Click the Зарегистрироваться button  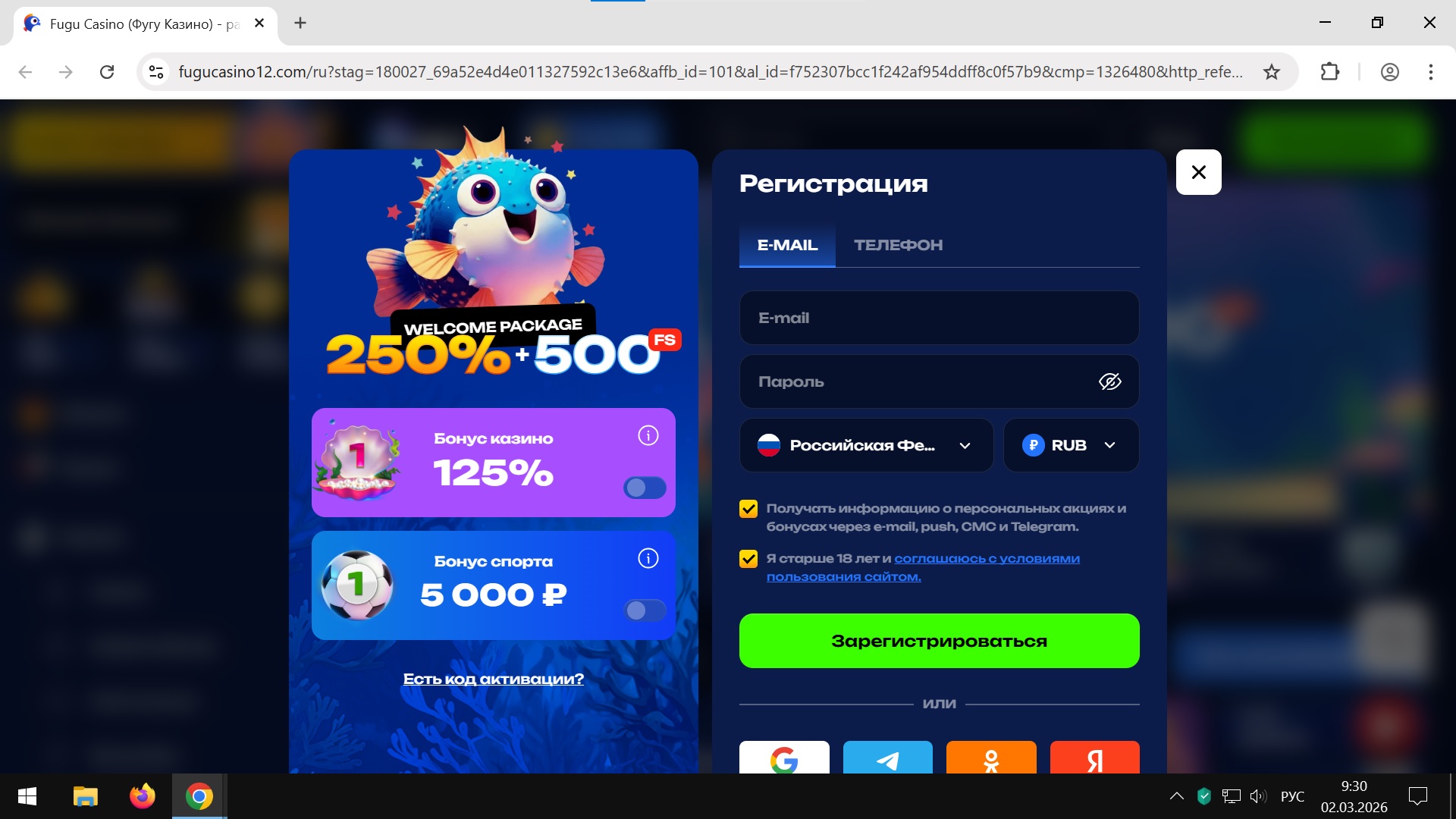(939, 641)
